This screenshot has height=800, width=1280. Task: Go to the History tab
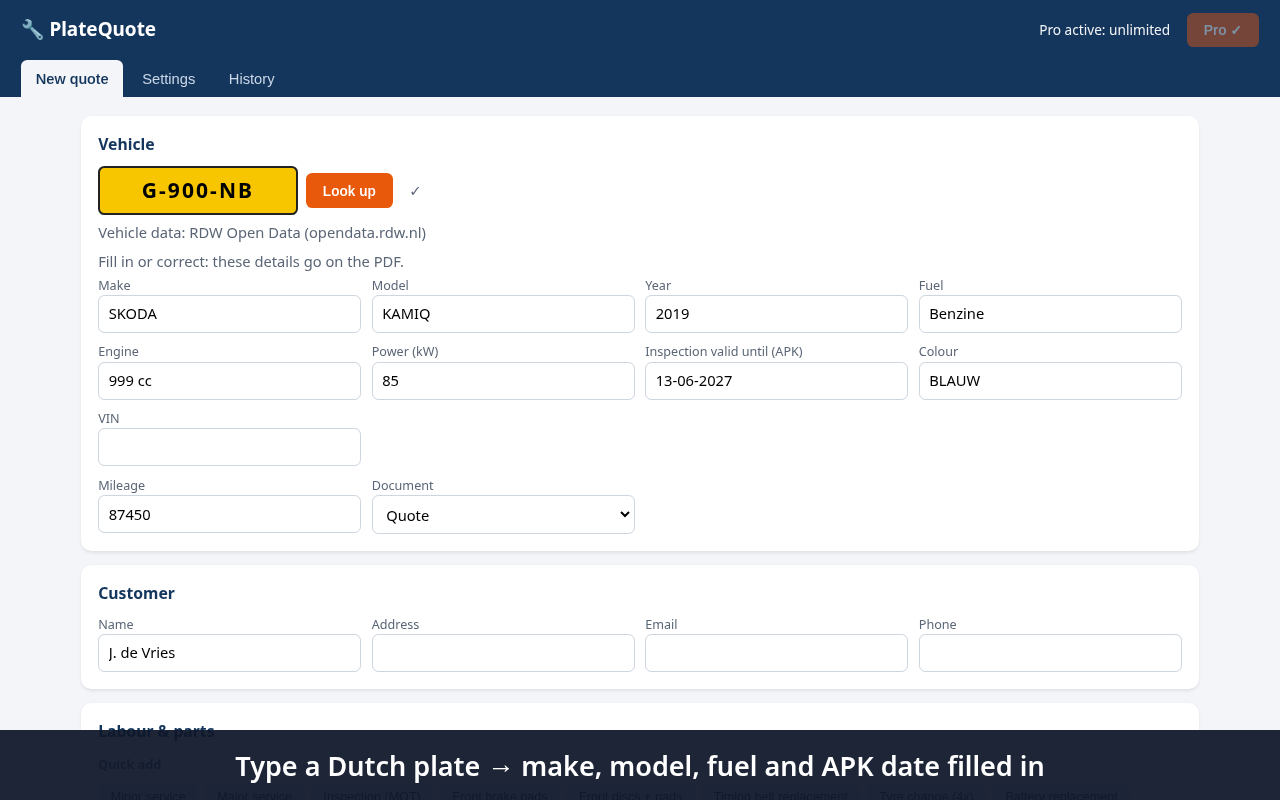click(252, 78)
